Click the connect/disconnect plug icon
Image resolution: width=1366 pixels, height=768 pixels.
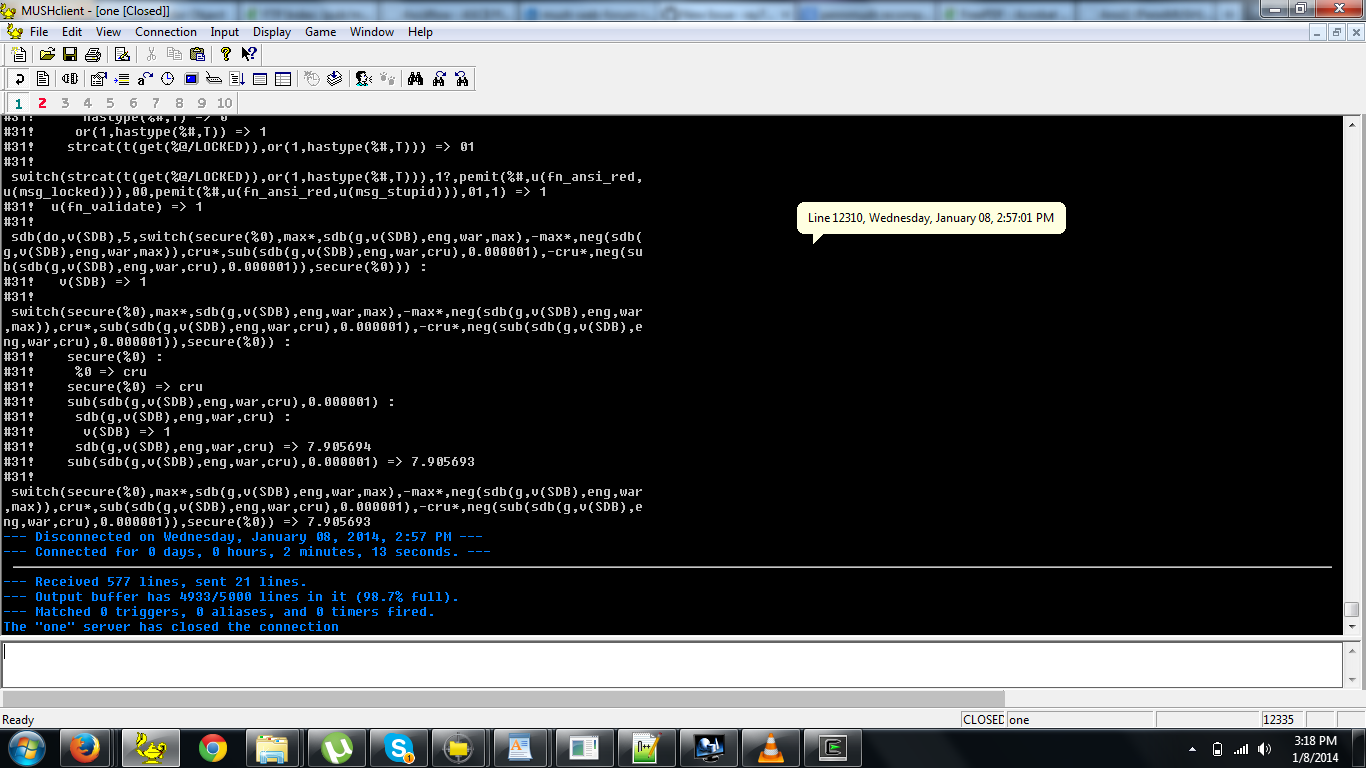click(x=70, y=79)
